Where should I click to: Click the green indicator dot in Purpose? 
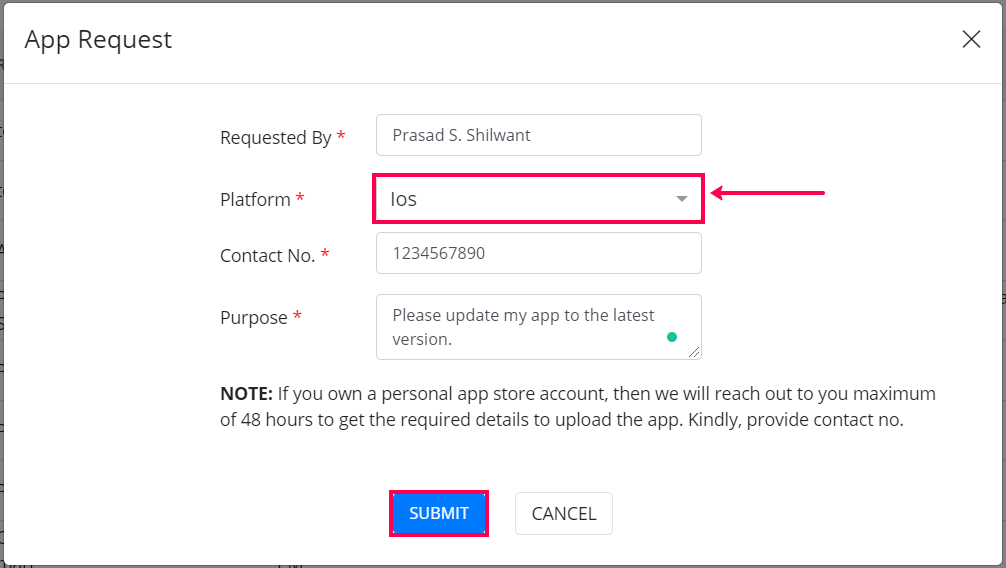click(x=672, y=337)
